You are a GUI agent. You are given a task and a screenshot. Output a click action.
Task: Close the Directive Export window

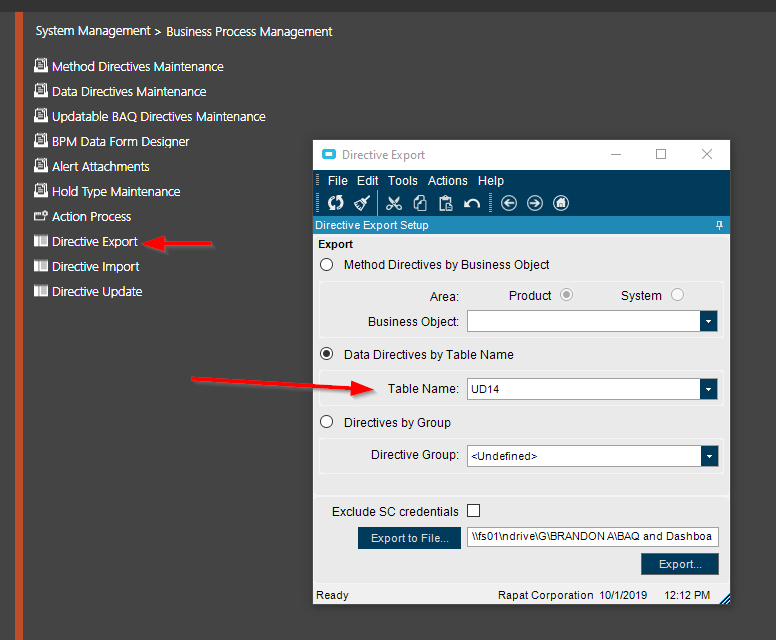(x=707, y=154)
